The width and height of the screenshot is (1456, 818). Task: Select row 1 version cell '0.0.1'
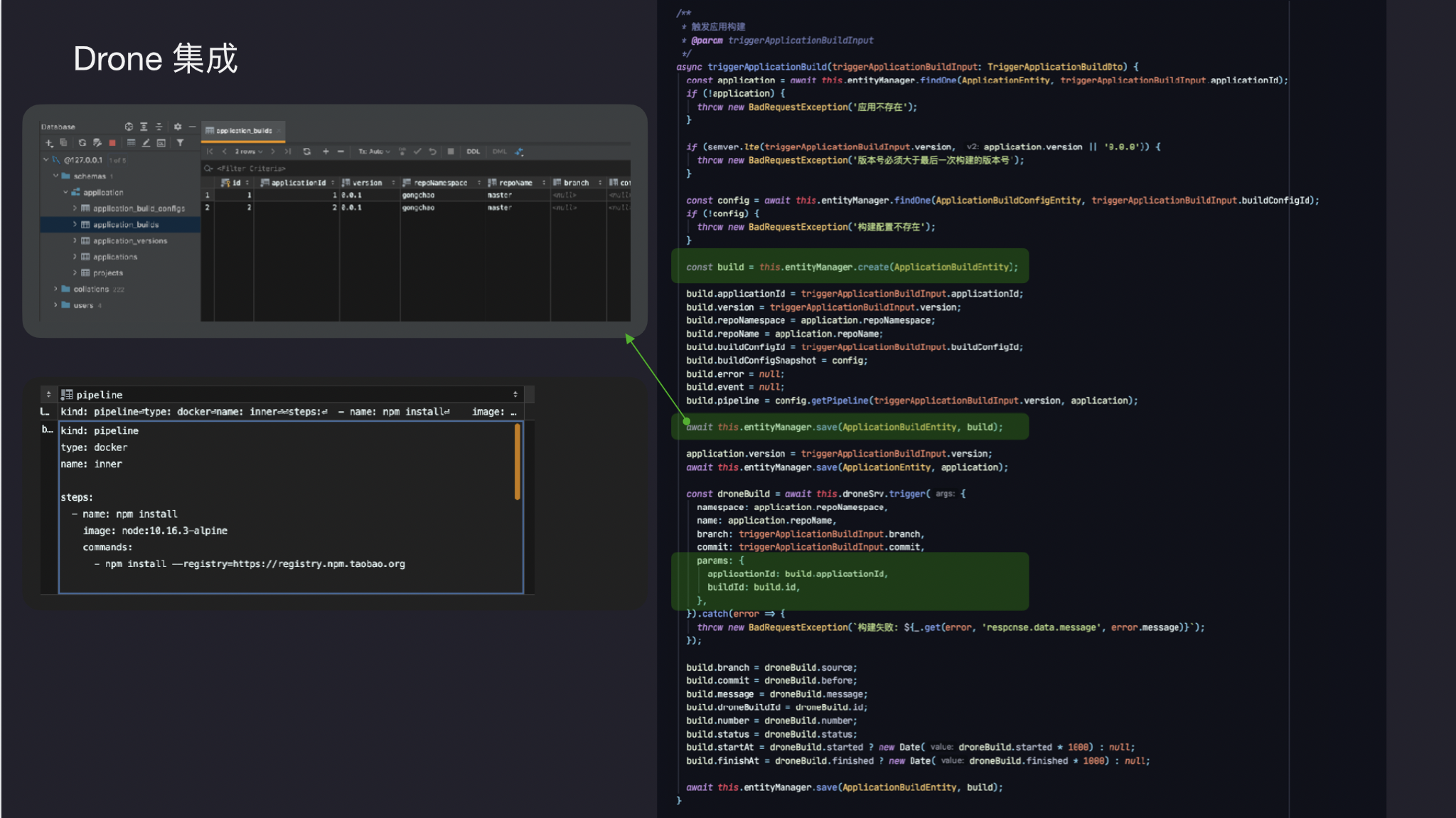pyautogui.click(x=369, y=195)
